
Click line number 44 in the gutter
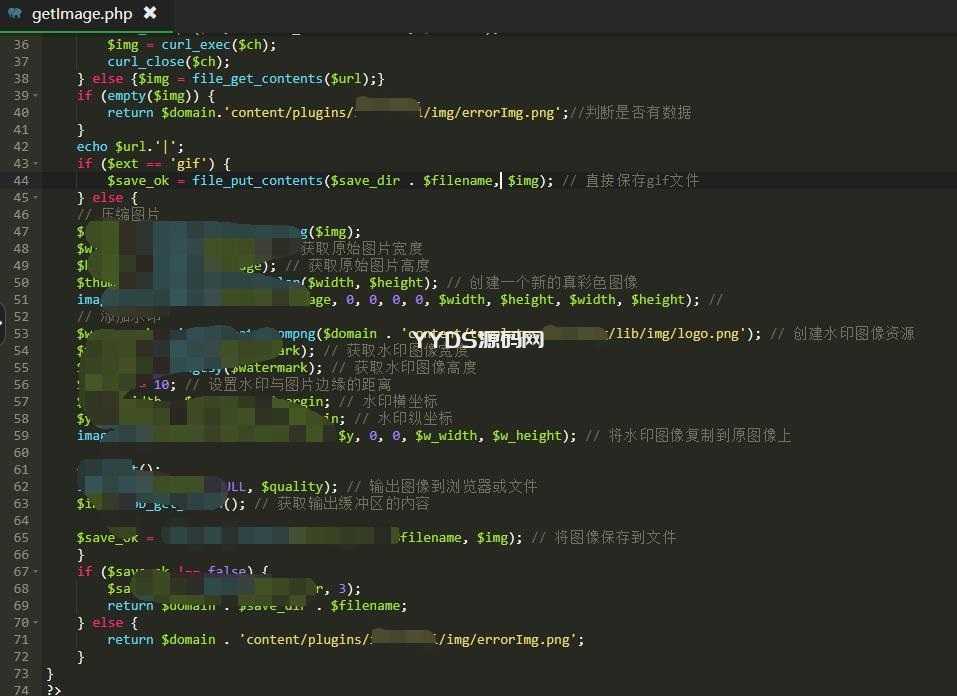pyautogui.click(x=21, y=181)
